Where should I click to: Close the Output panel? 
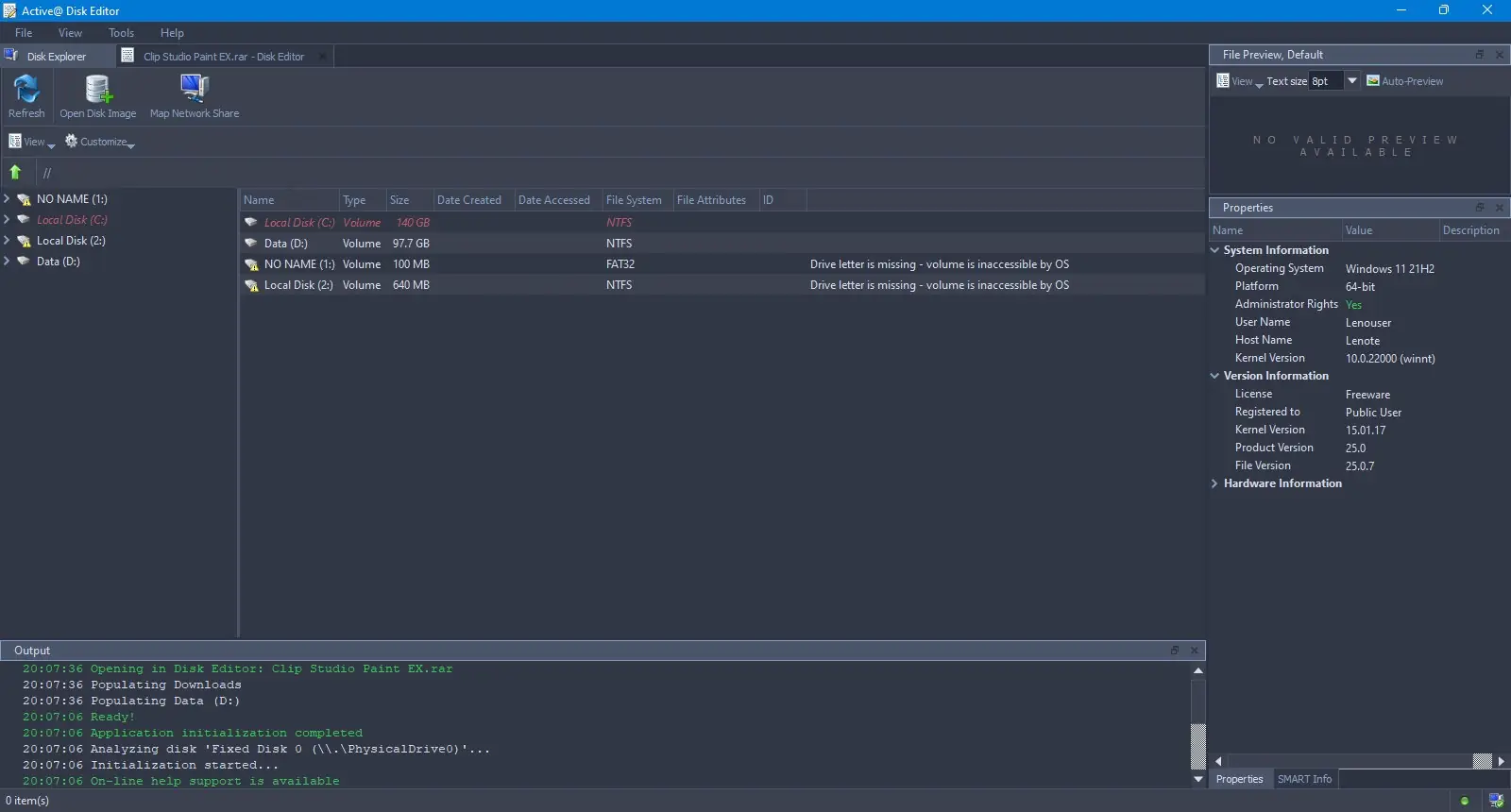pyautogui.click(x=1194, y=651)
